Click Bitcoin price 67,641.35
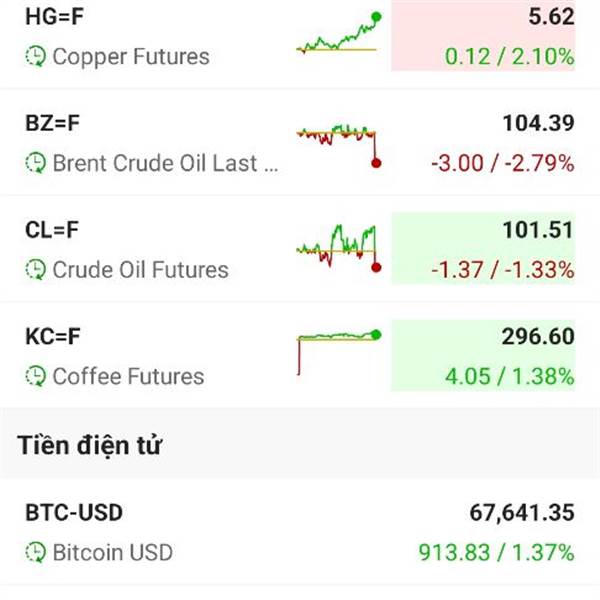Screen dimensions: 600x600 point(522,513)
